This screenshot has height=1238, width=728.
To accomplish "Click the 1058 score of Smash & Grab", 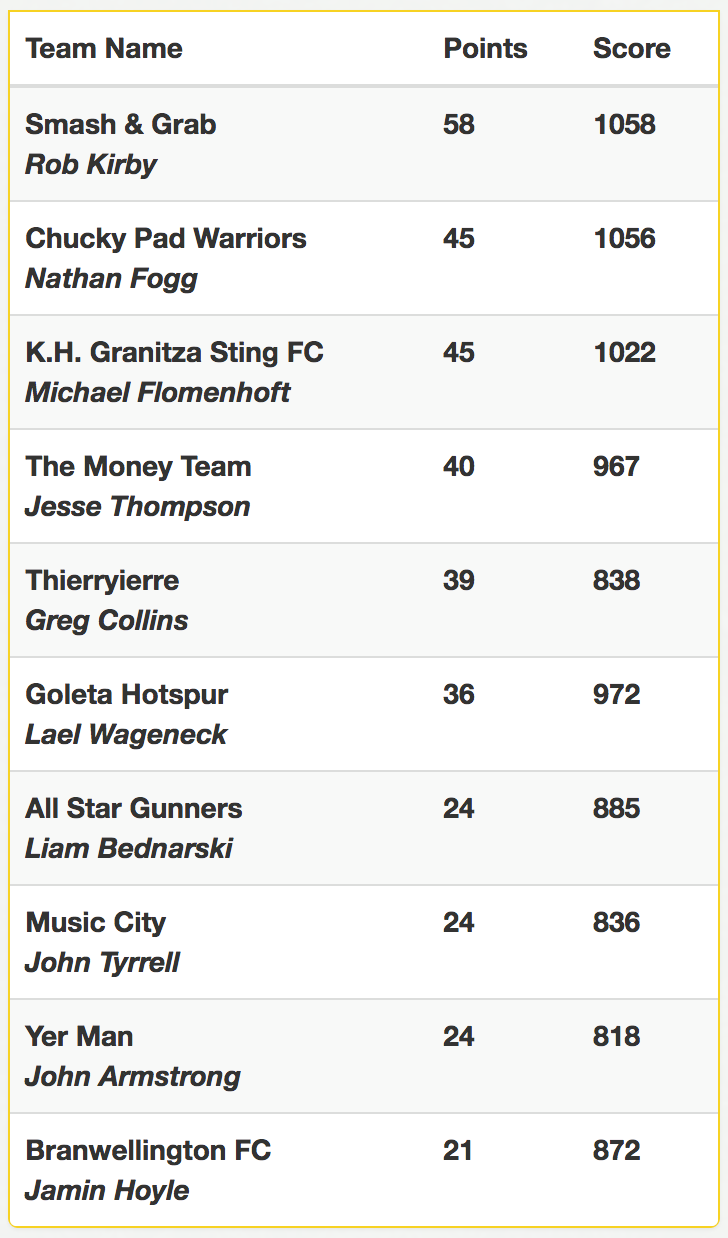I will 625,124.
